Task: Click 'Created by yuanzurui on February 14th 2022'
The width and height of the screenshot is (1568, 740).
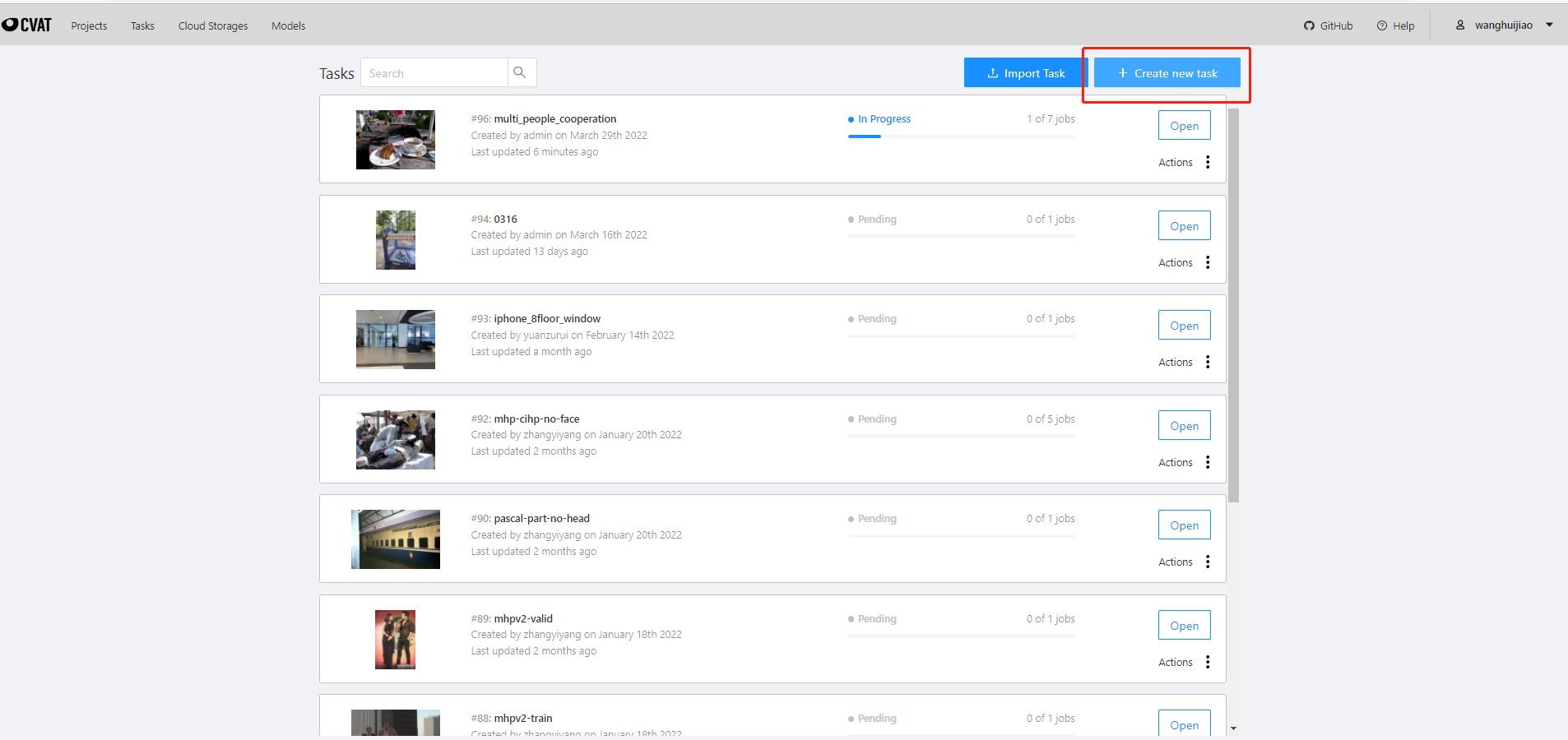Action: click(x=573, y=335)
